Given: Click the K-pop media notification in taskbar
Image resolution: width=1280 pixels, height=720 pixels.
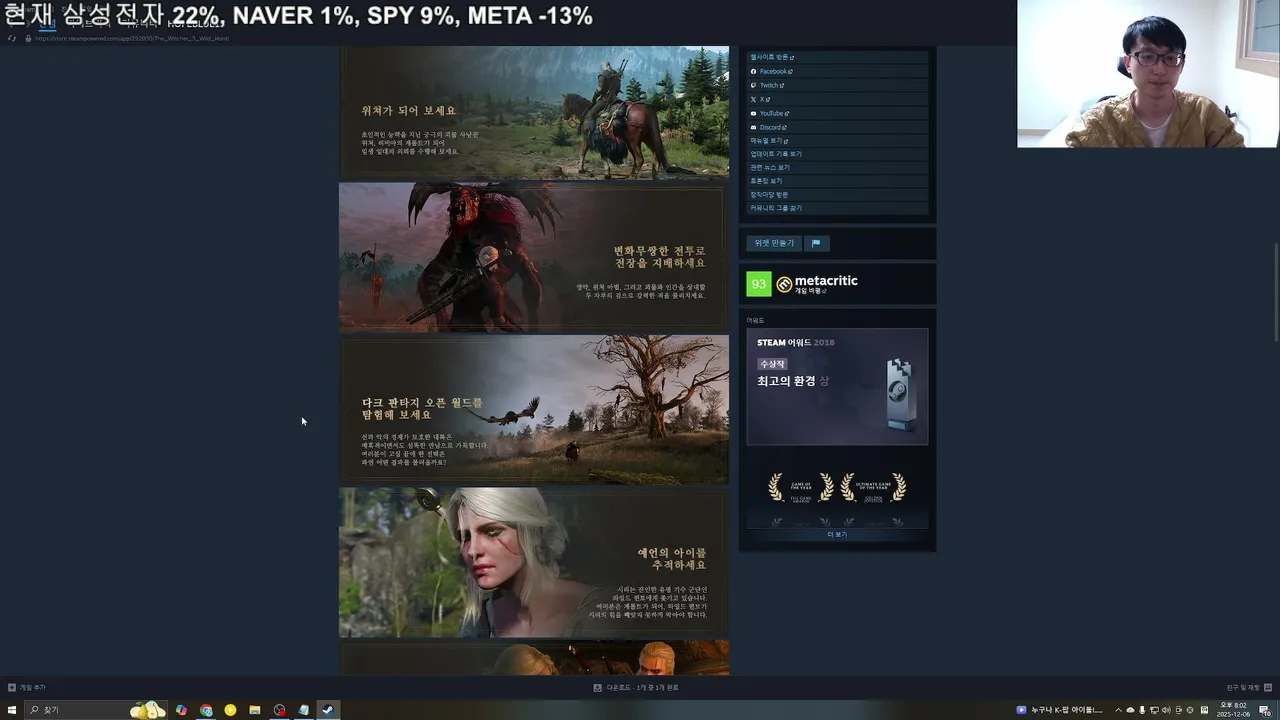Looking at the screenshot, I should (1060, 710).
